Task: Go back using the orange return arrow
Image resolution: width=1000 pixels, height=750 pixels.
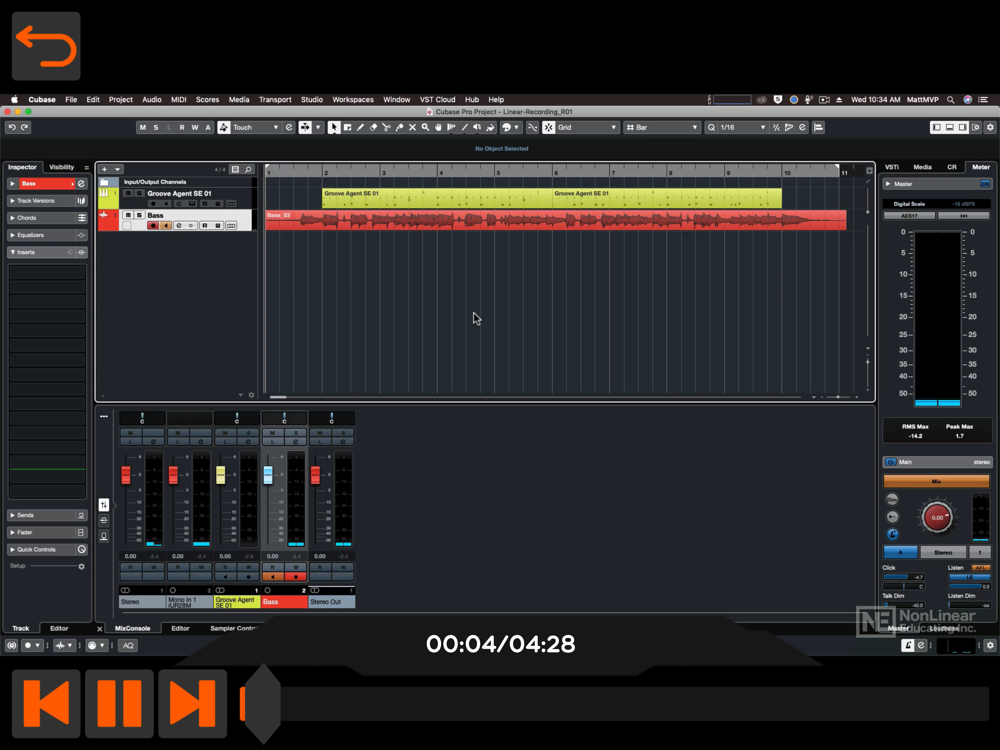Action: 46,46
